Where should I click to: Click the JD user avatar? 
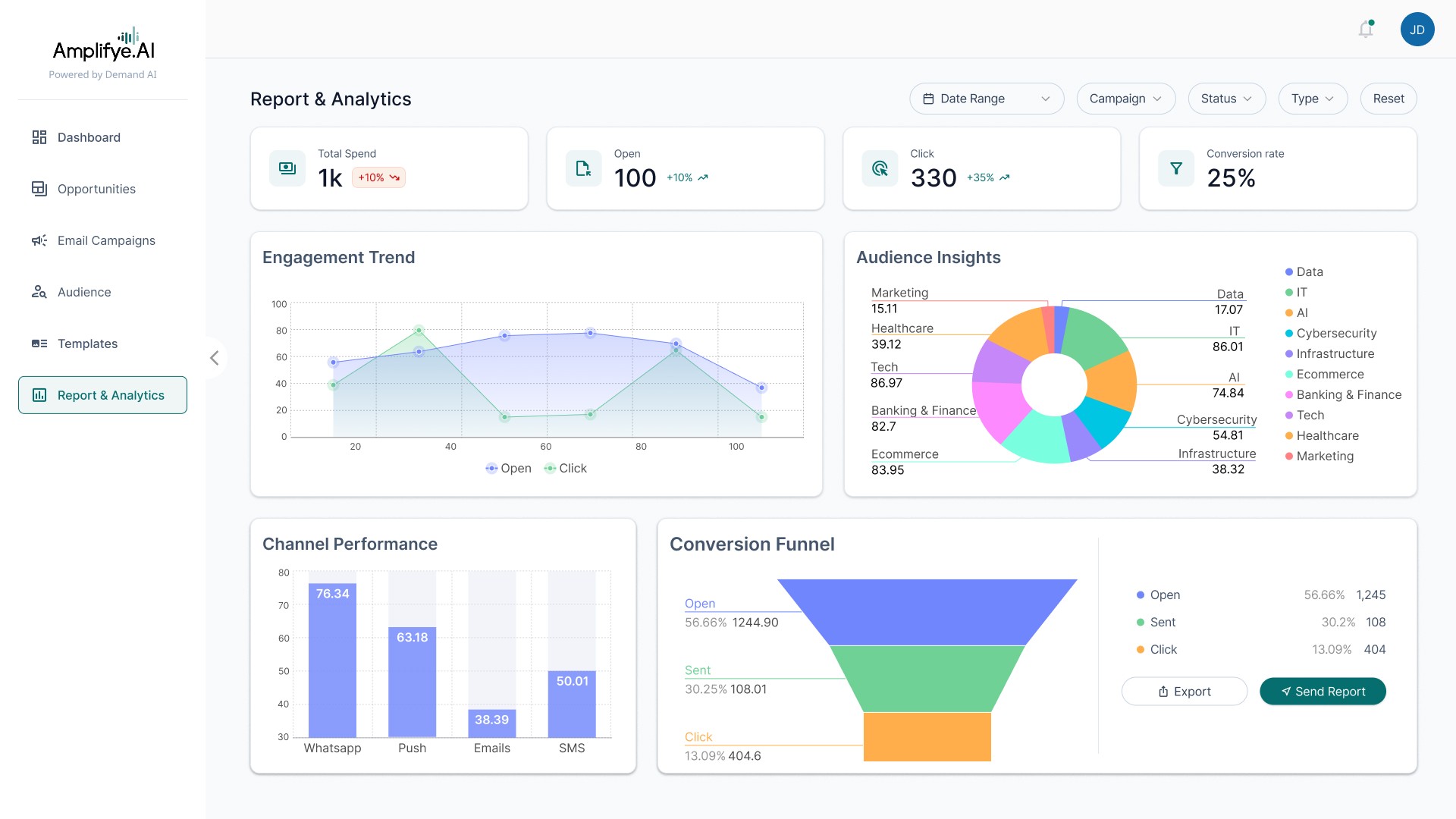pyautogui.click(x=1417, y=30)
